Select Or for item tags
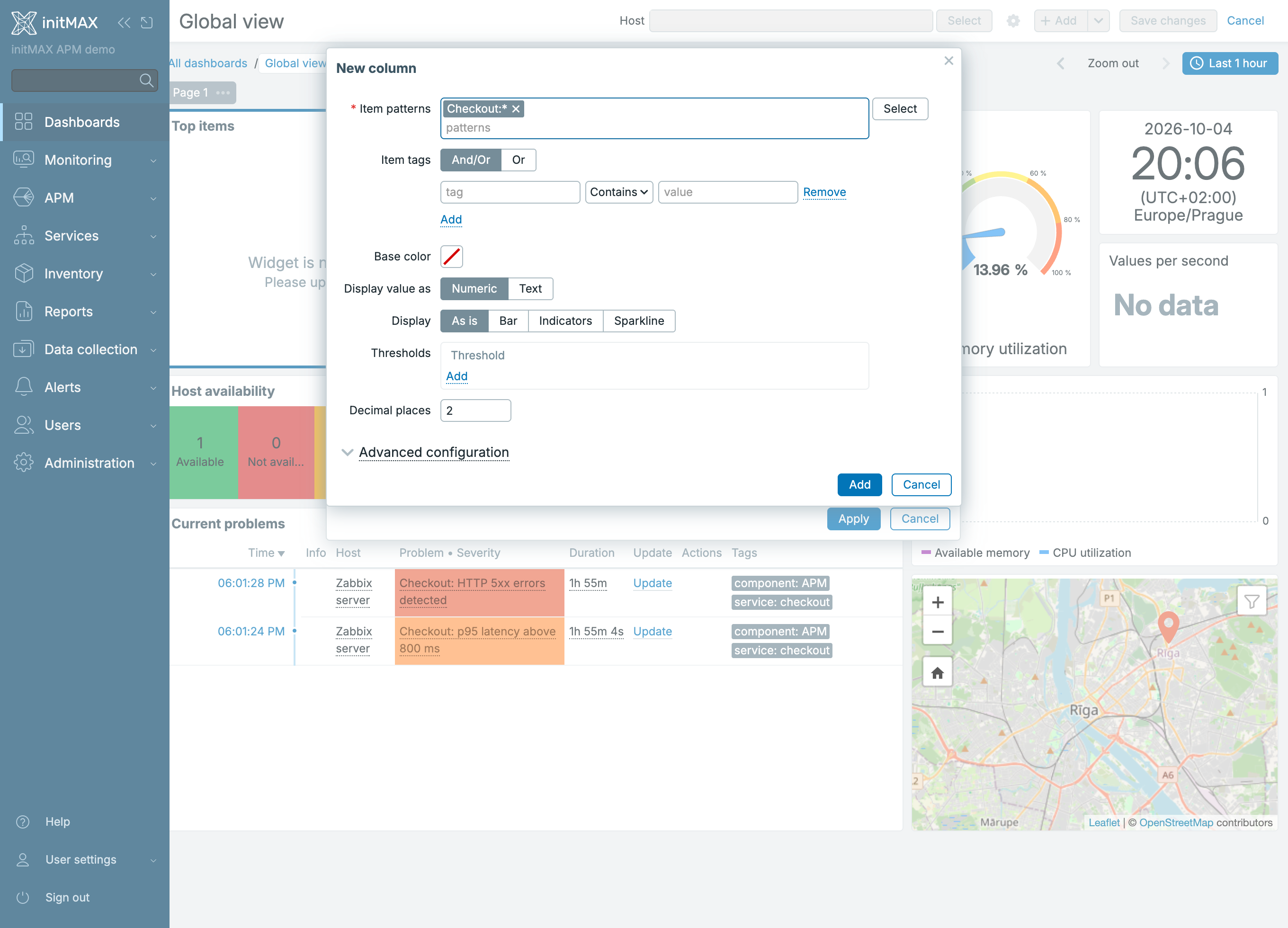This screenshot has width=1288, height=928. pos(519,160)
